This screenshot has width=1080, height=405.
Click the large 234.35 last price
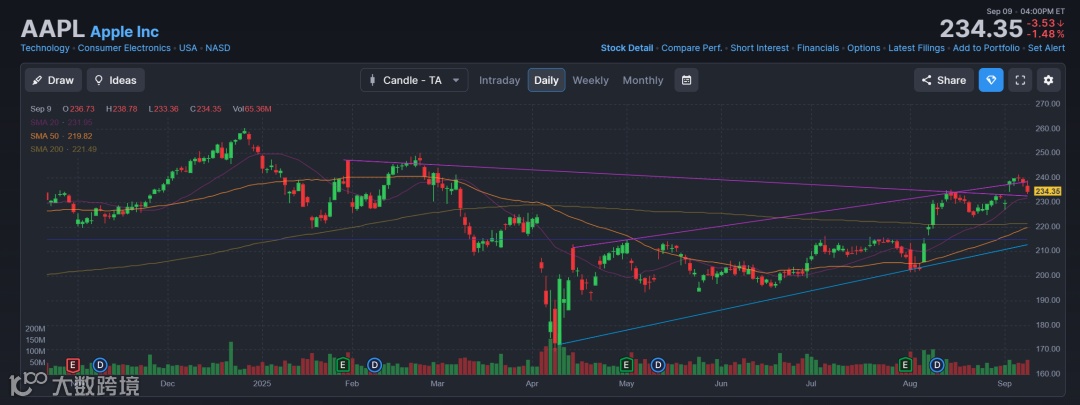point(981,29)
